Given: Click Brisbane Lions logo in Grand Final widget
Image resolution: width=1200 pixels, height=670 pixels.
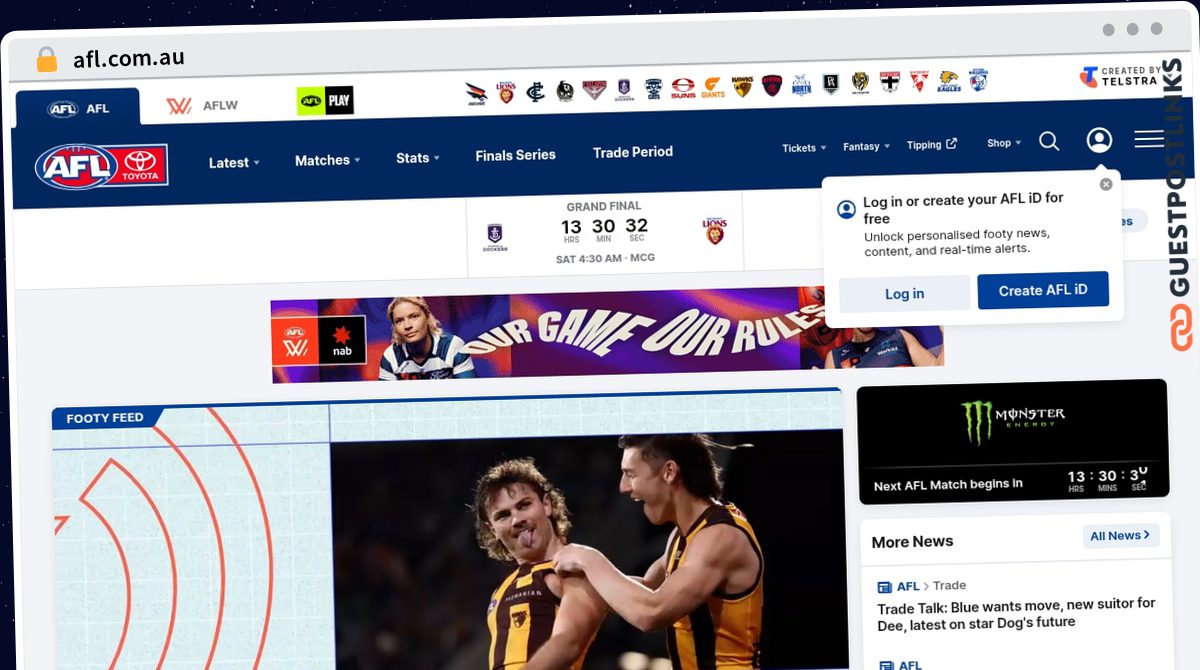Looking at the screenshot, I should [x=714, y=232].
